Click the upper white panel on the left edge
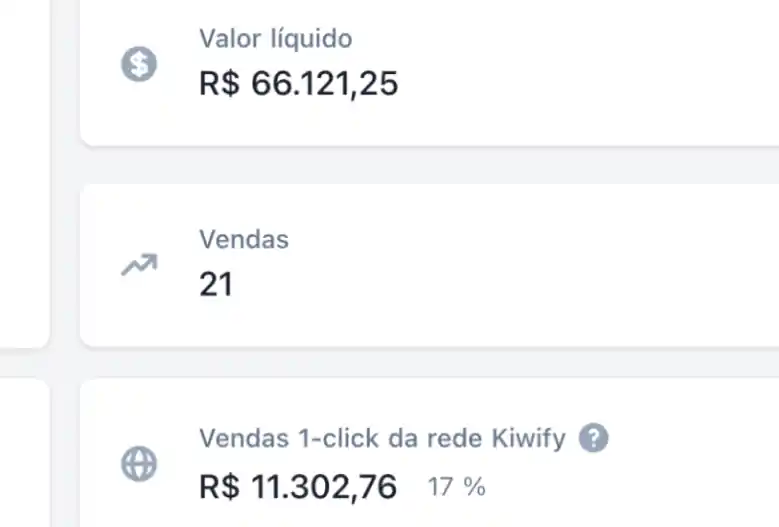The height and width of the screenshot is (527, 779). pos(22,170)
